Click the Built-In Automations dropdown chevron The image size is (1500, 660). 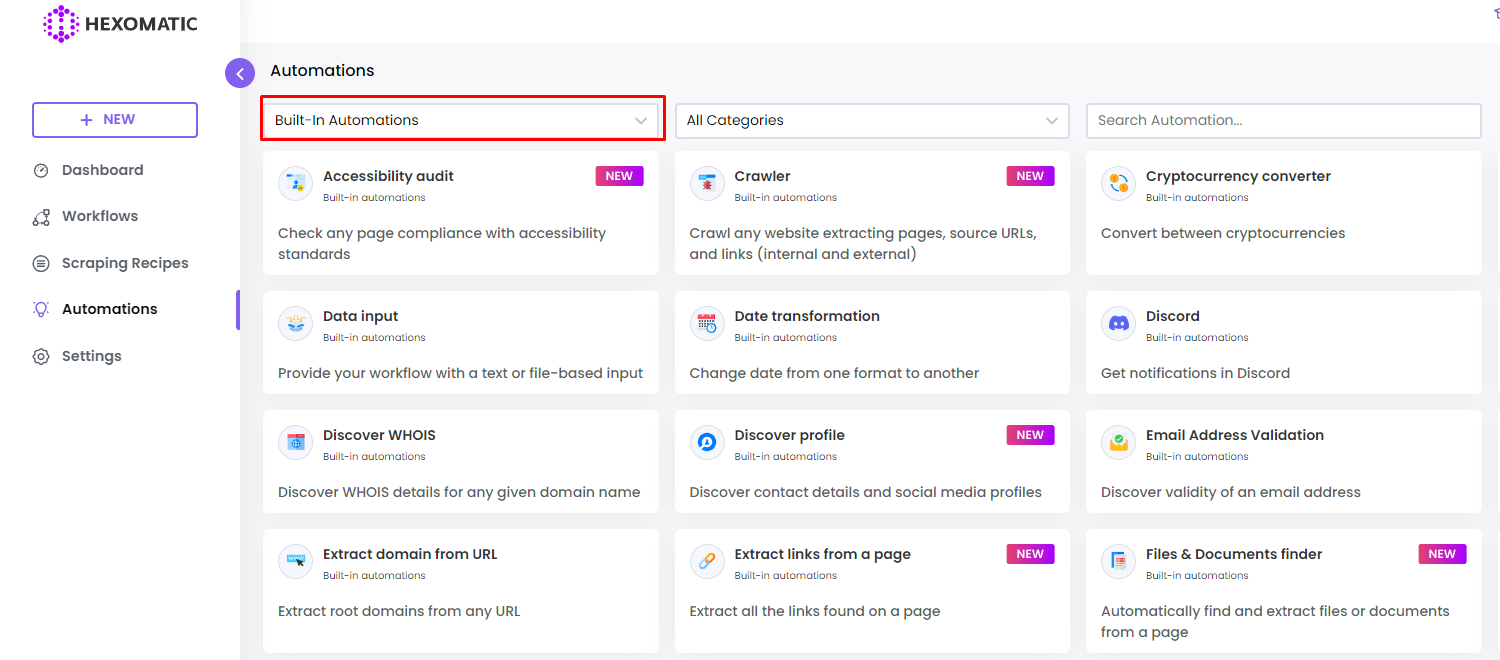click(641, 121)
